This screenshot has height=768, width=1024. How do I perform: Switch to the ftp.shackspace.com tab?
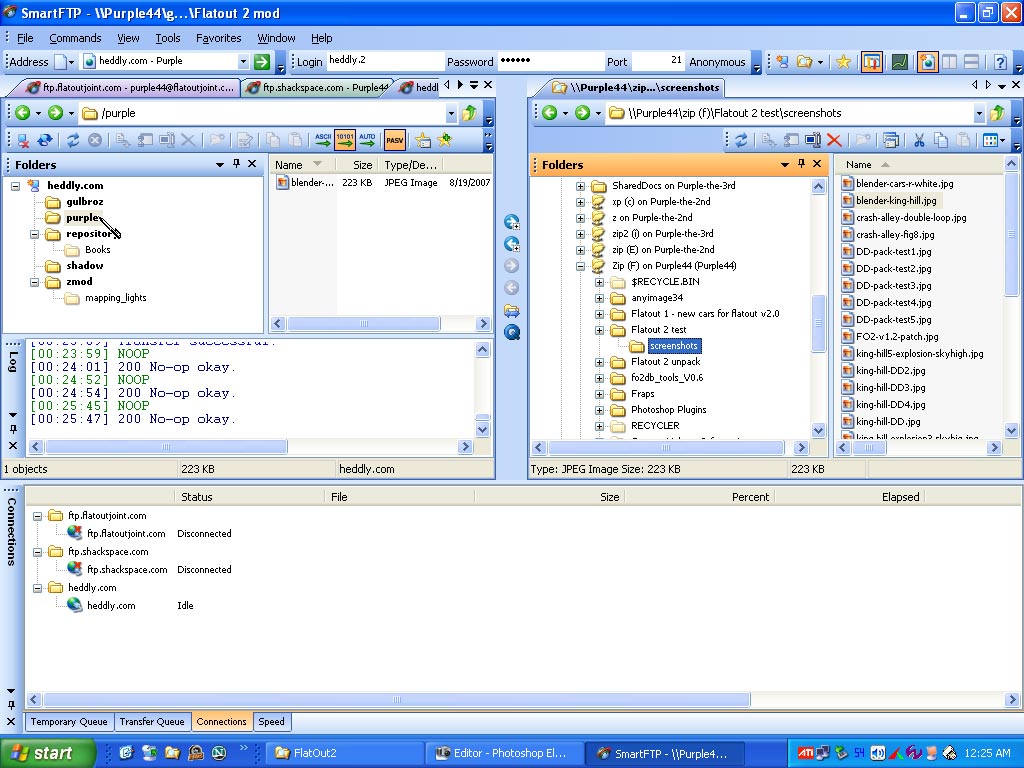(x=317, y=88)
